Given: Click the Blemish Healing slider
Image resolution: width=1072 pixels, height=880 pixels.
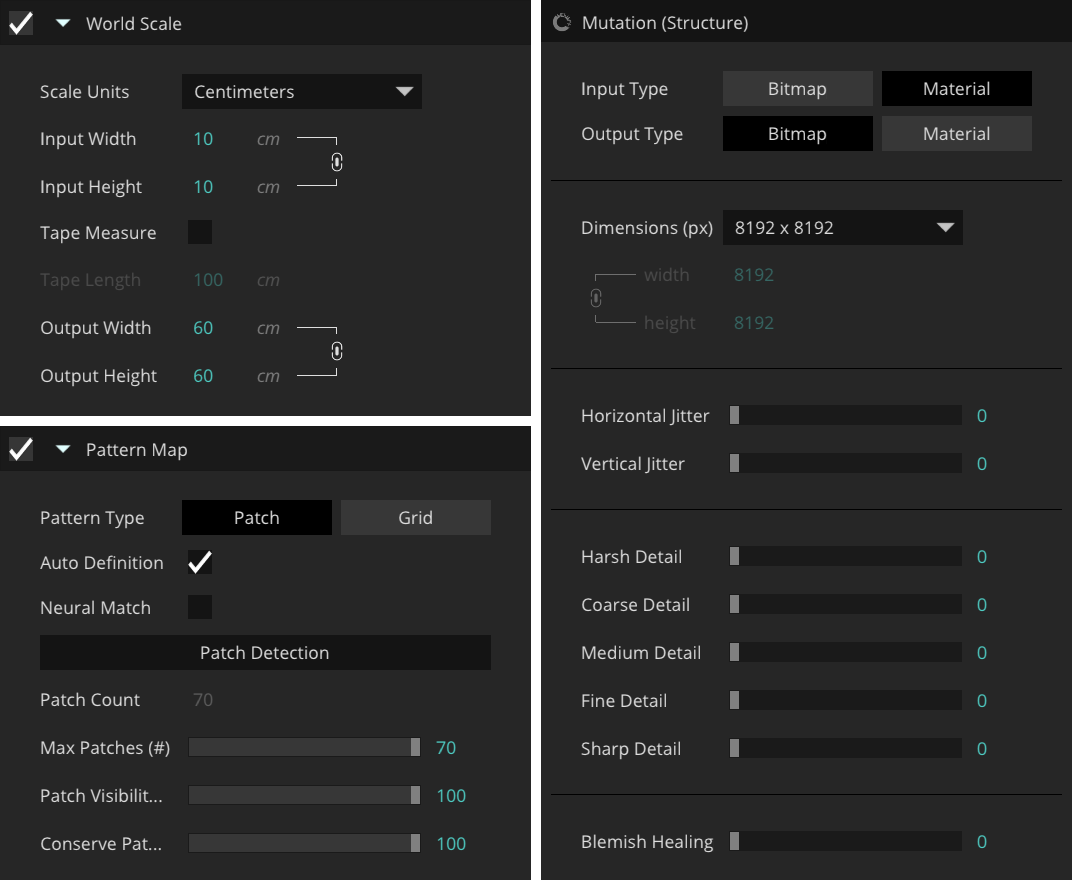Looking at the screenshot, I should [845, 841].
